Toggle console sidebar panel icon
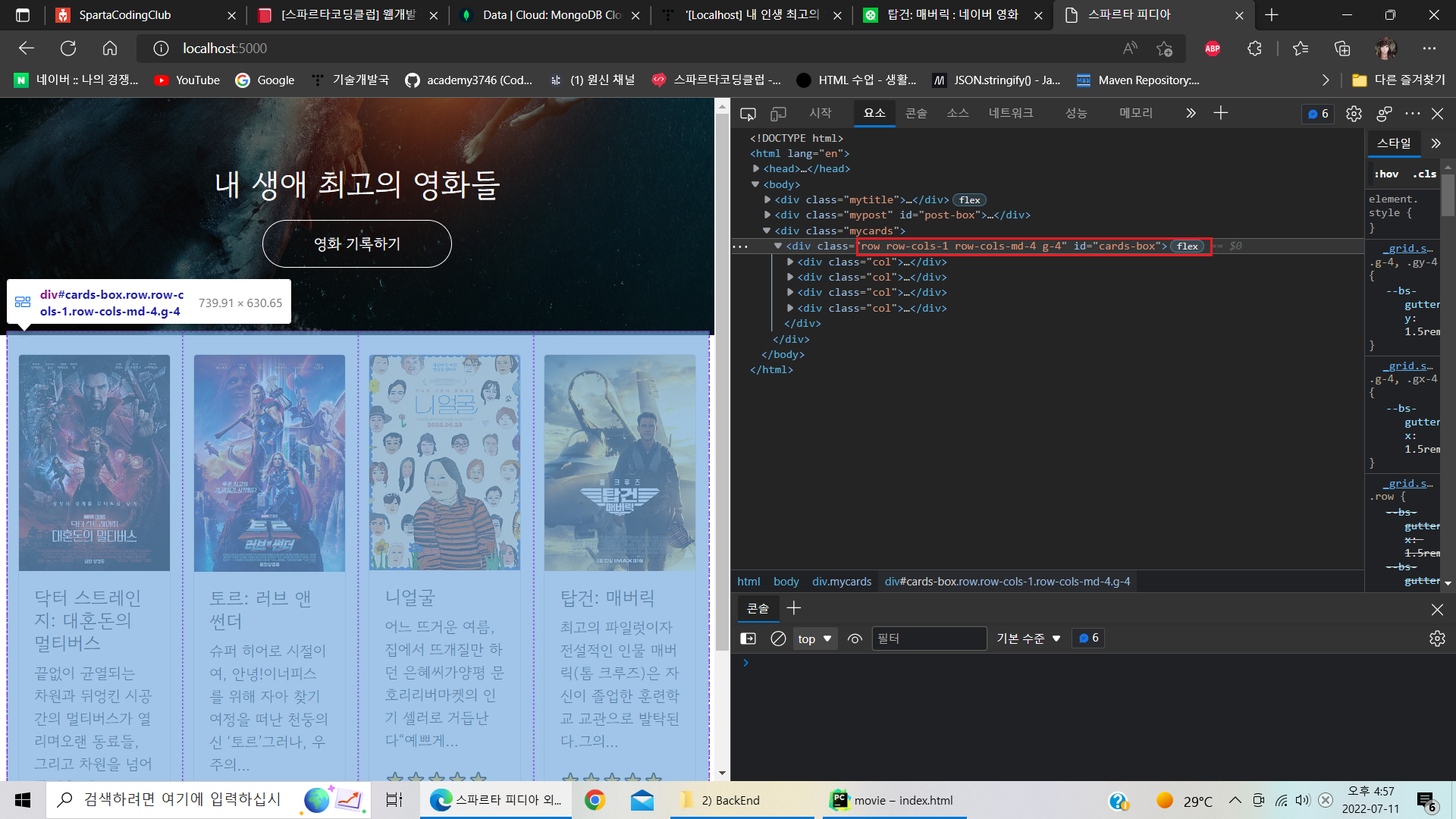Screen dimensions: 1456x819 tap(748, 639)
